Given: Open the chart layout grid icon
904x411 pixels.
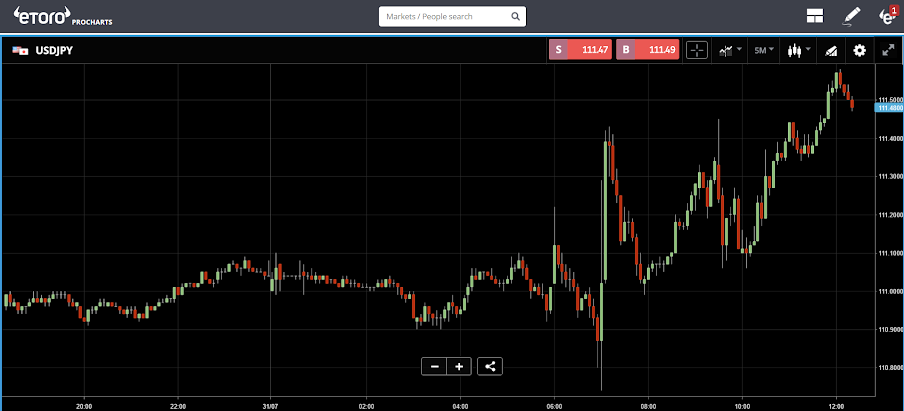Looking at the screenshot, I should [815, 16].
